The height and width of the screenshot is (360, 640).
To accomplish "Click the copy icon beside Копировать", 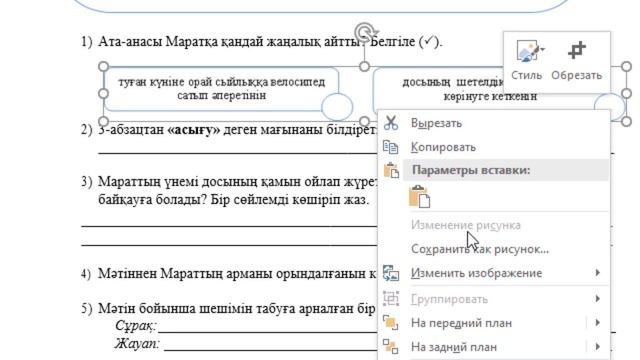I will click(391, 147).
